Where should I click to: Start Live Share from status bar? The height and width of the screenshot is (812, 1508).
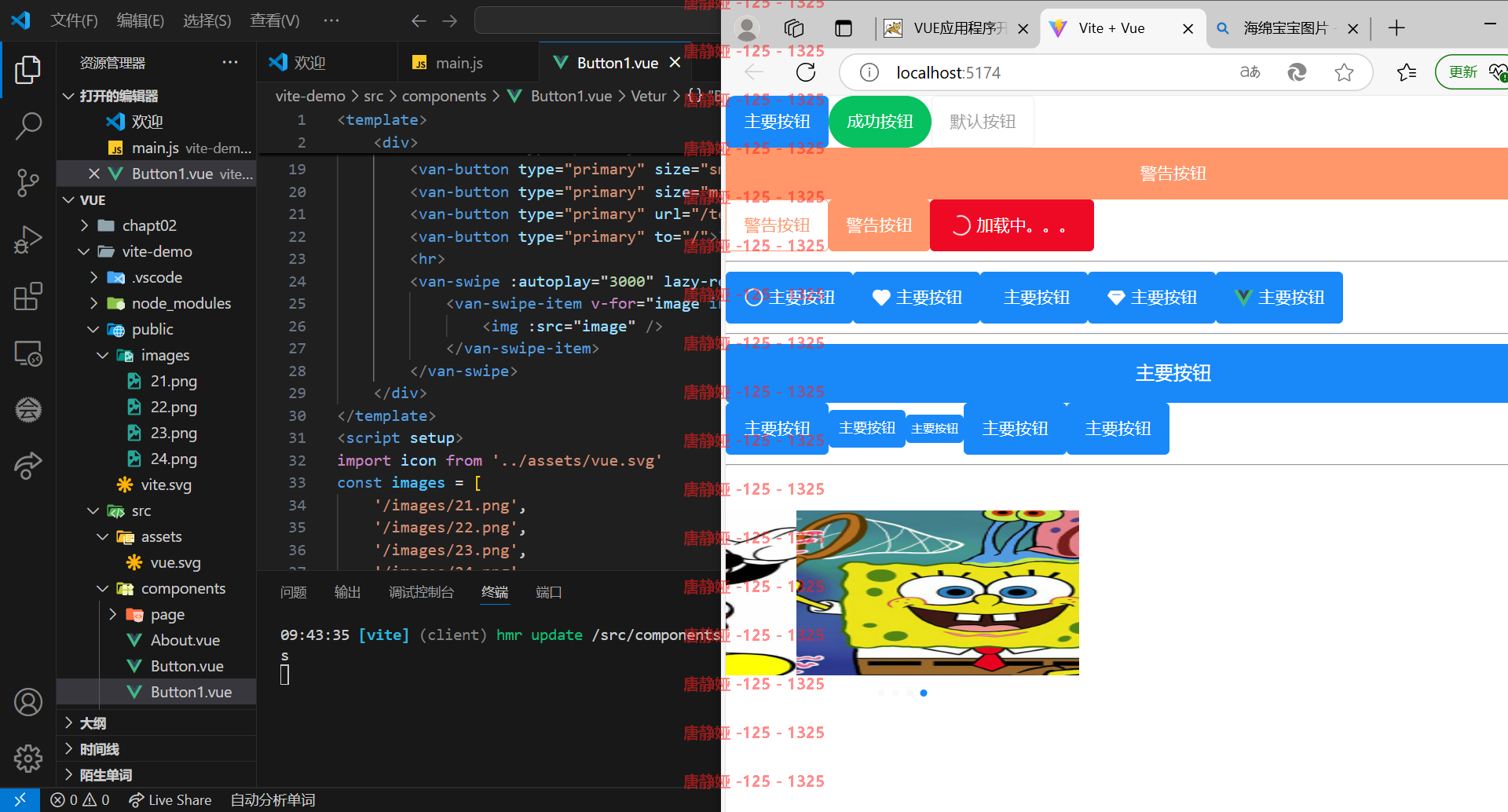point(170,799)
